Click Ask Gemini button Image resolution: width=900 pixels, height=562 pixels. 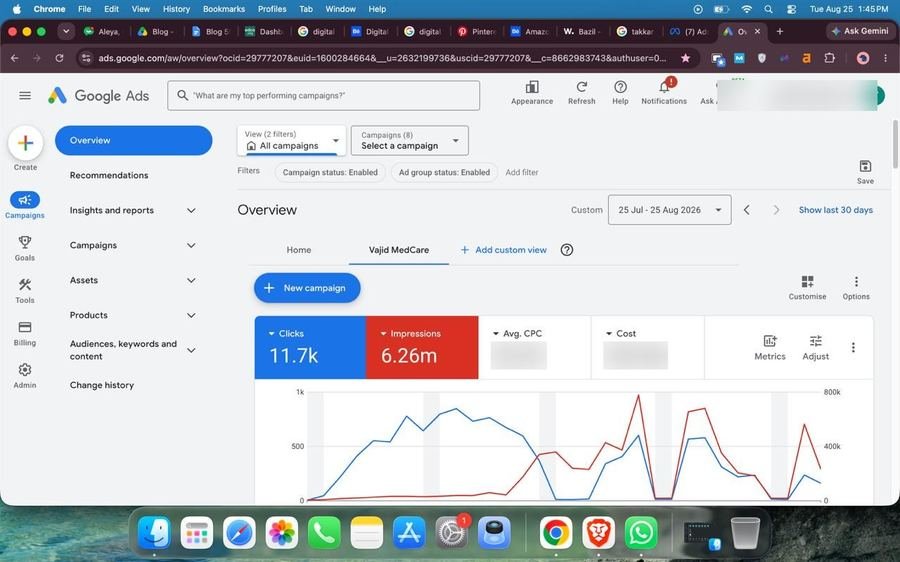coord(859,31)
